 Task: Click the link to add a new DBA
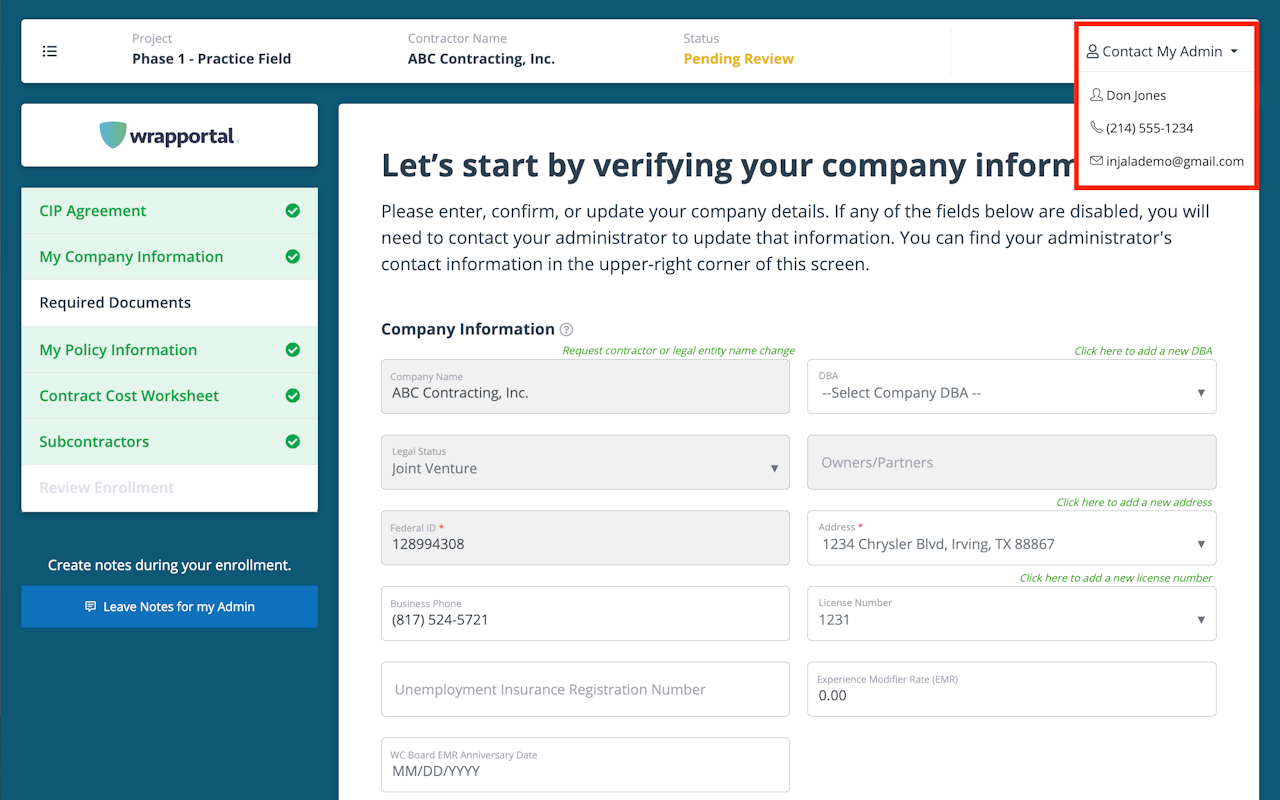(x=1143, y=351)
